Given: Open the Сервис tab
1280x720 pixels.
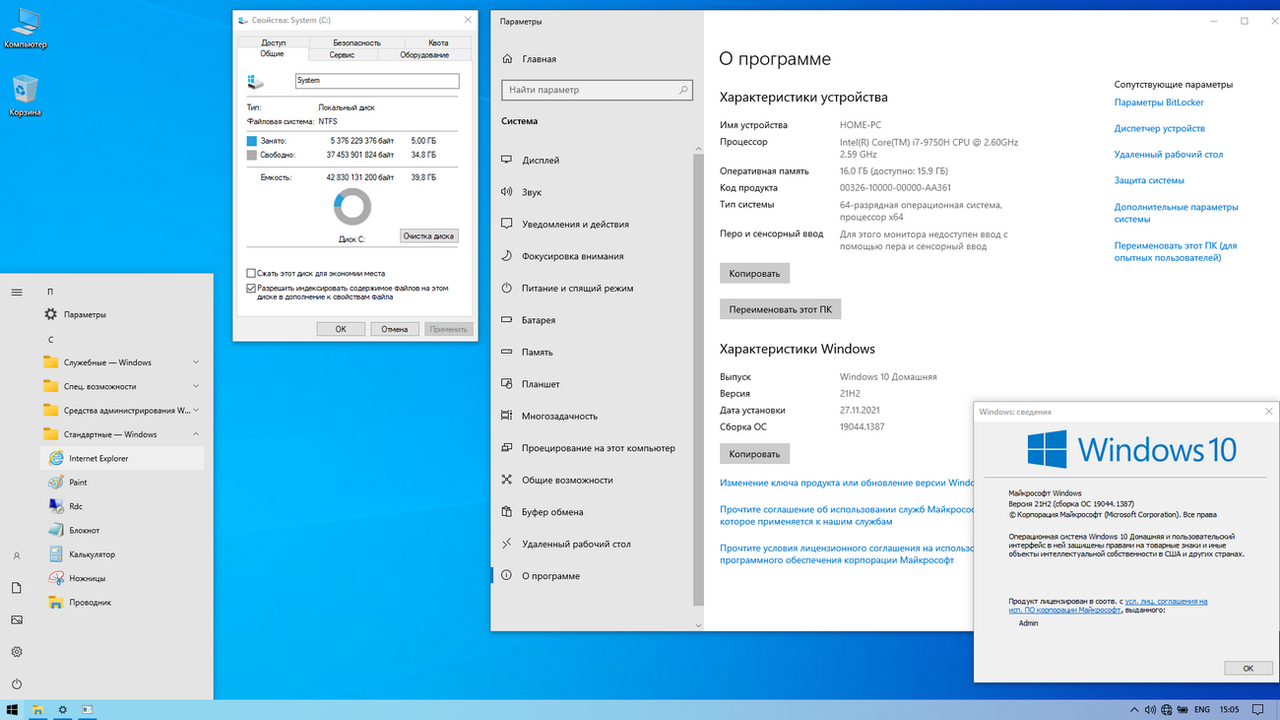Looking at the screenshot, I should point(342,55).
